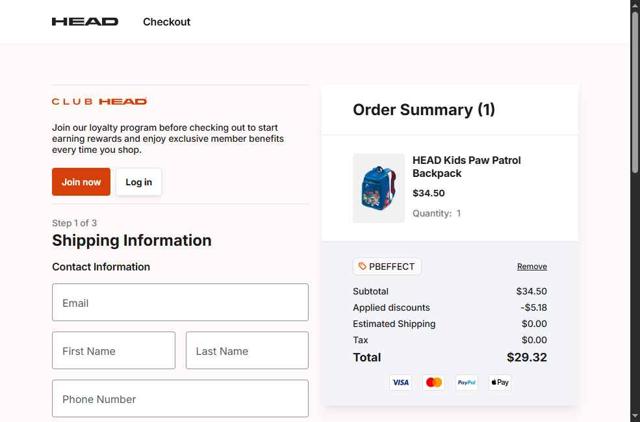Click the HEAD logo in header
Viewport: 640px width, 422px height.
point(85,21)
